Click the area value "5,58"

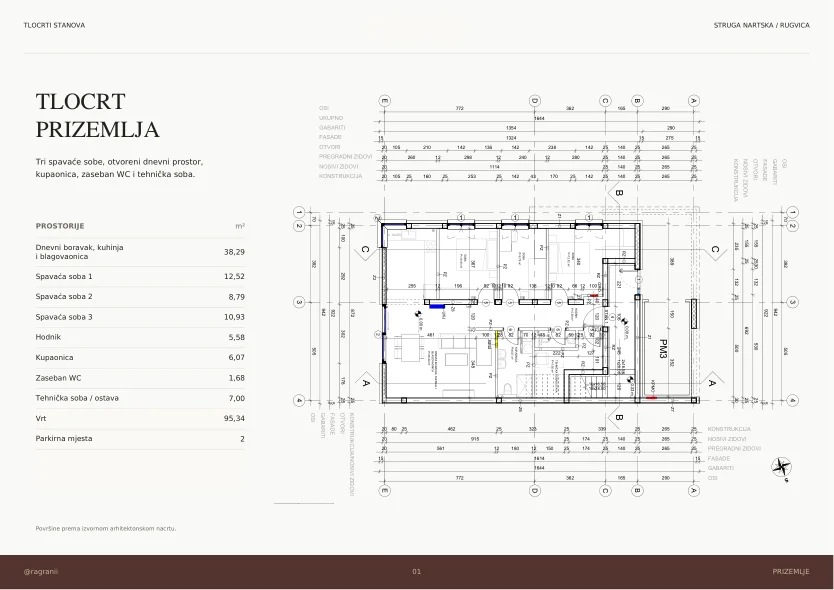pyautogui.click(x=237, y=337)
